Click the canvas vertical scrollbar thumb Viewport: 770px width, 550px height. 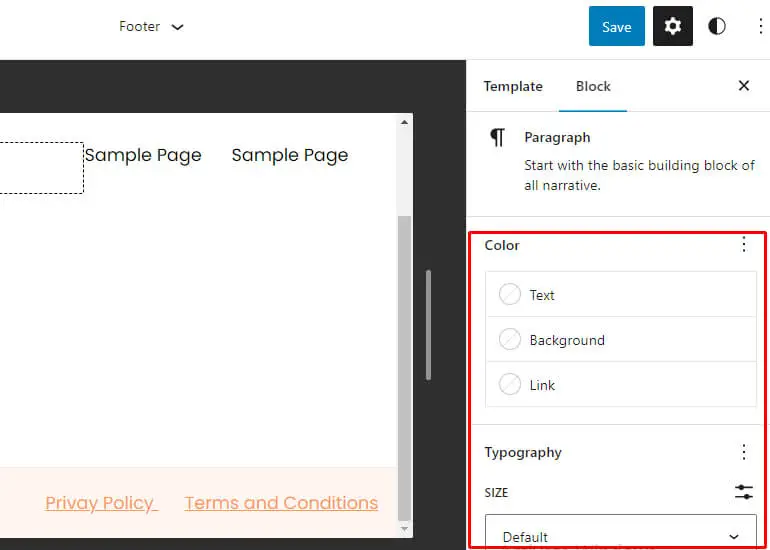click(x=404, y=367)
